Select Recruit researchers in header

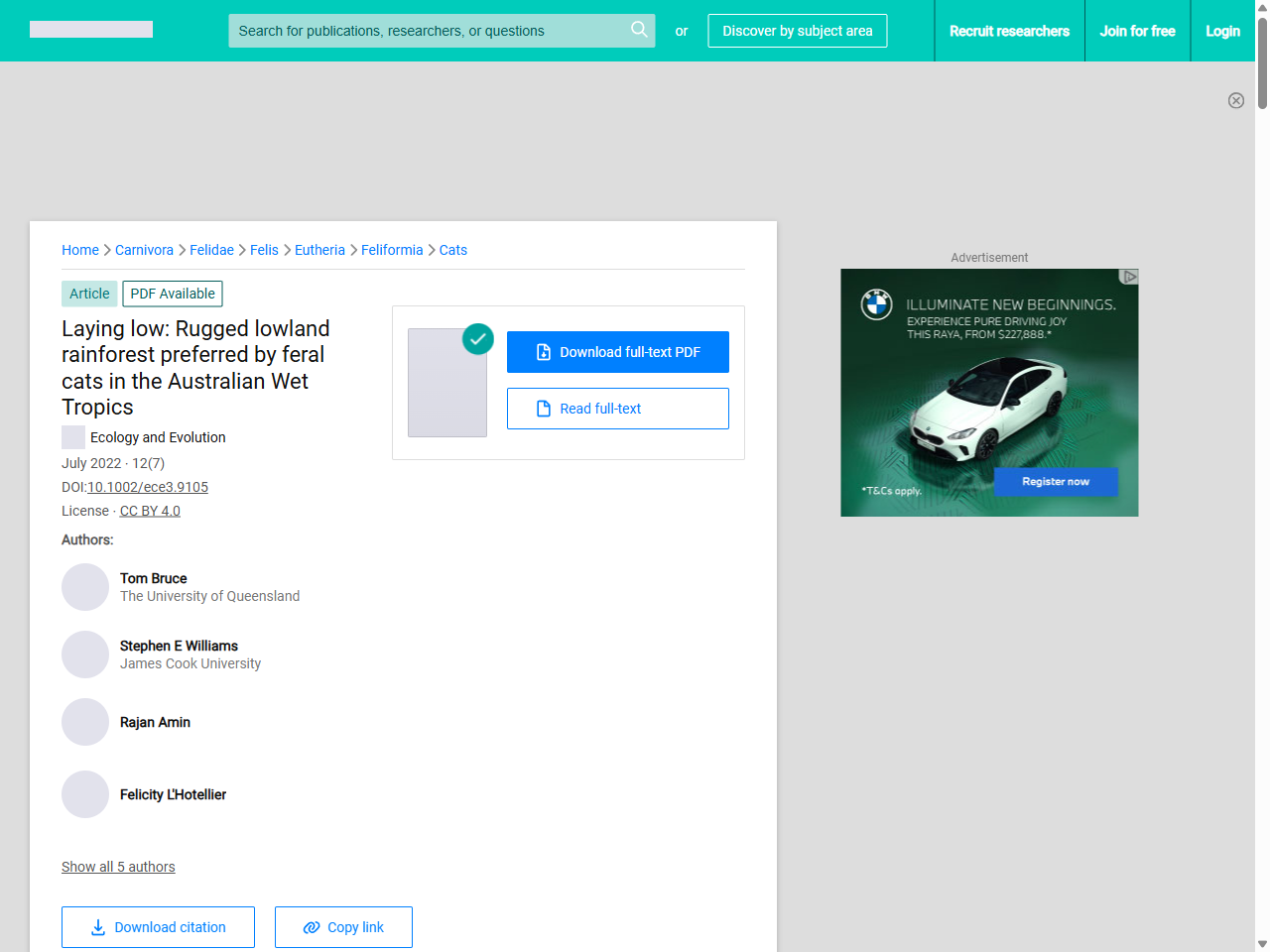(1009, 31)
